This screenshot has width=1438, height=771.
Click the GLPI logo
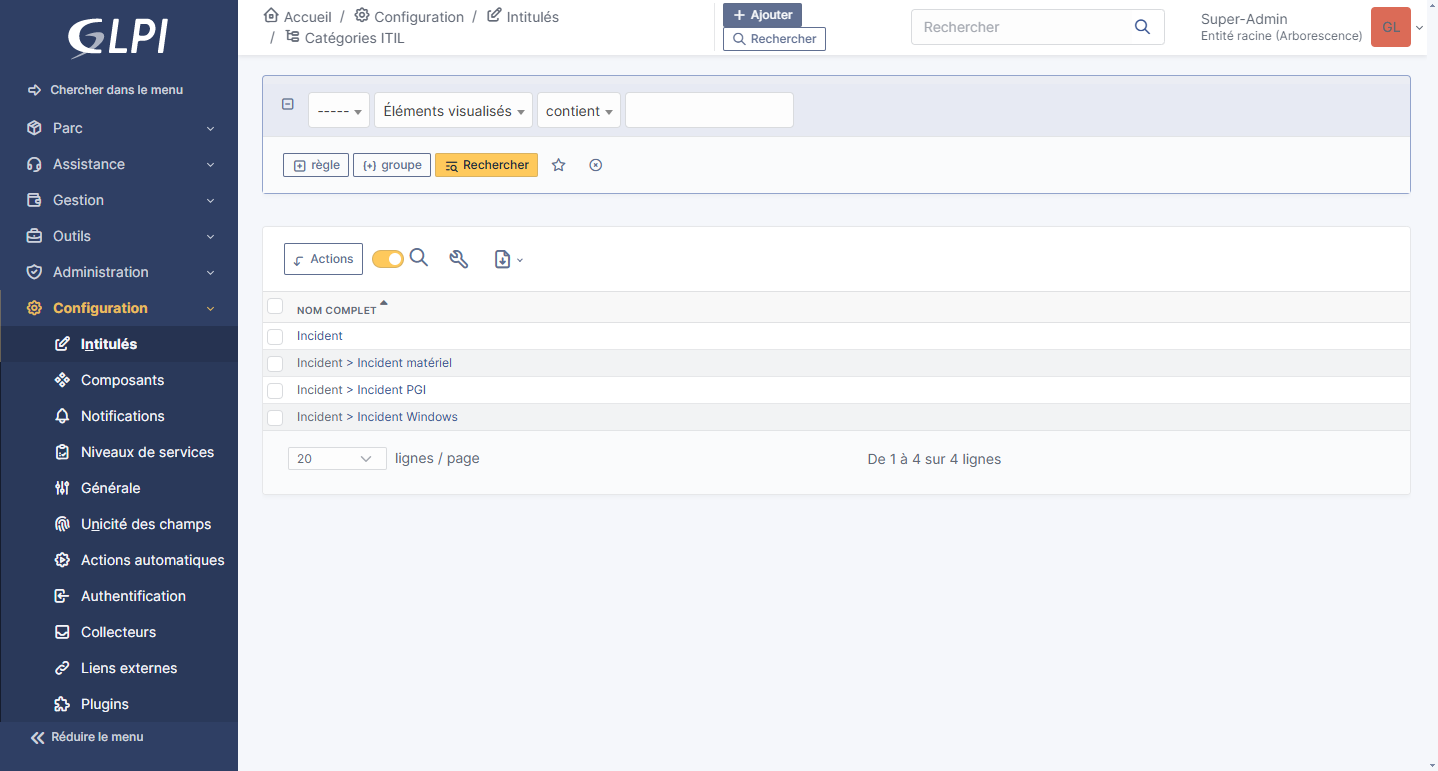[118, 37]
